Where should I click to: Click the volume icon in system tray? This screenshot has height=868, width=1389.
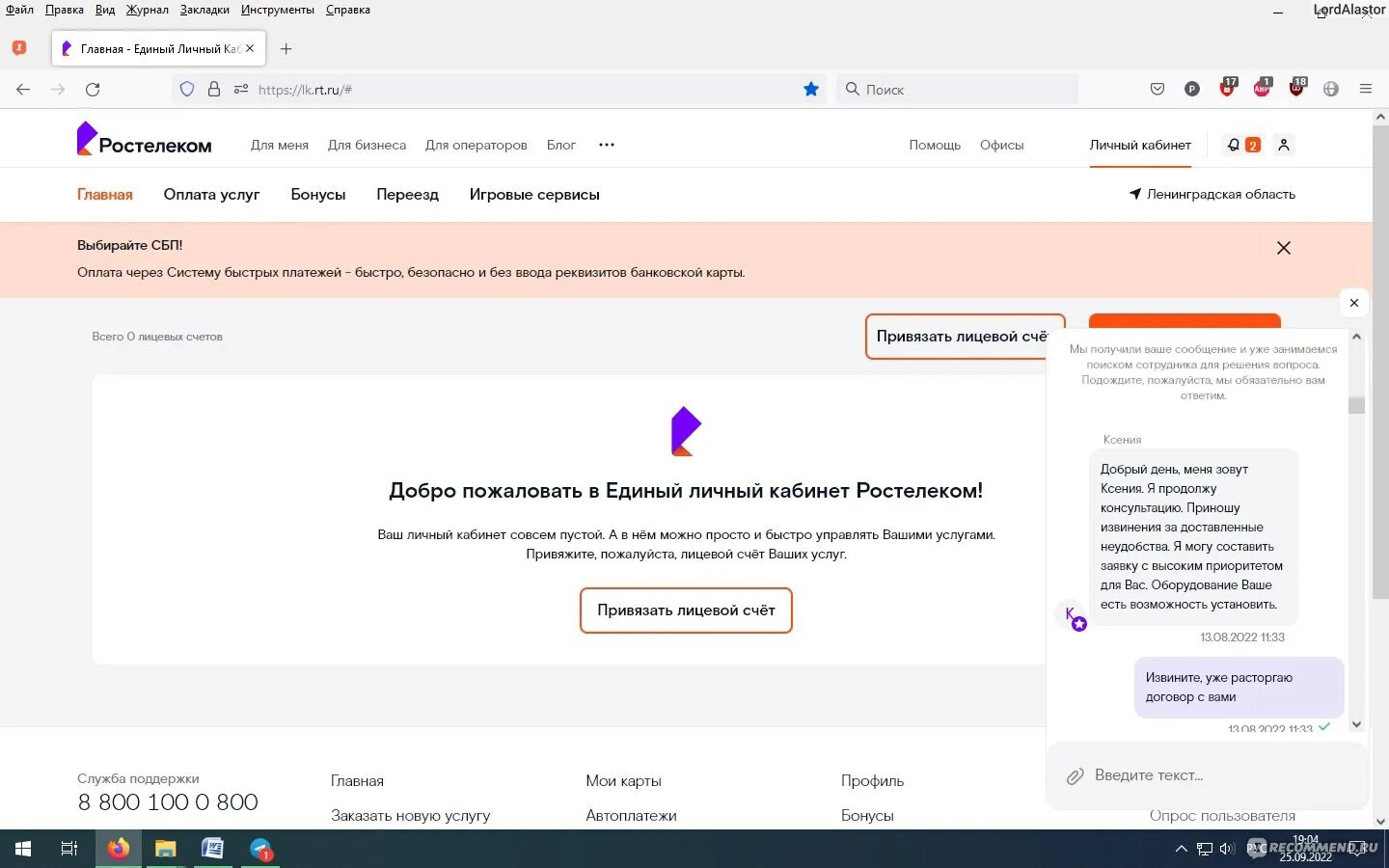pyautogui.click(x=1227, y=850)
